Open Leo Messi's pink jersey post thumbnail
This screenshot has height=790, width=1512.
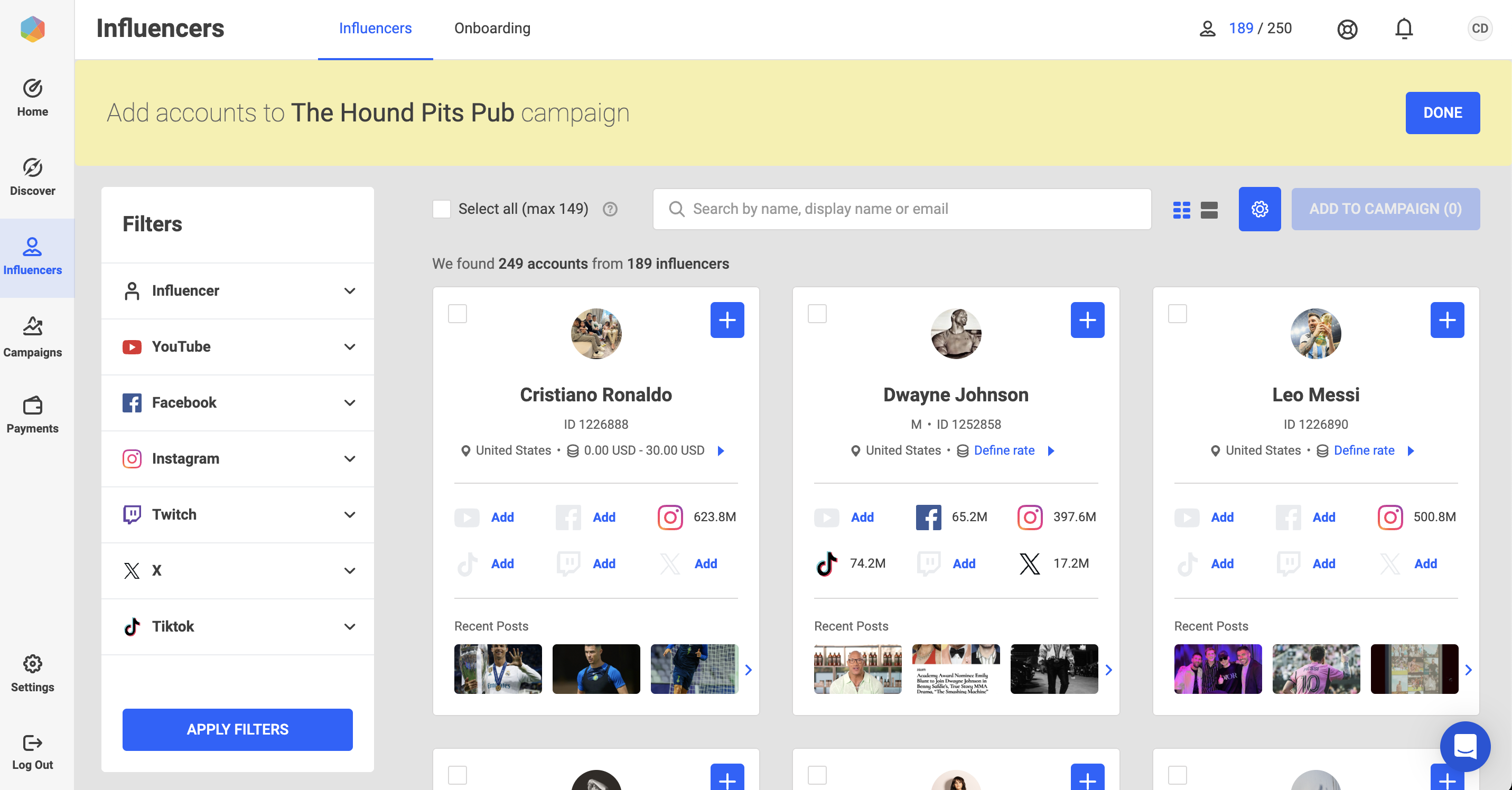tap(1315, 669)
